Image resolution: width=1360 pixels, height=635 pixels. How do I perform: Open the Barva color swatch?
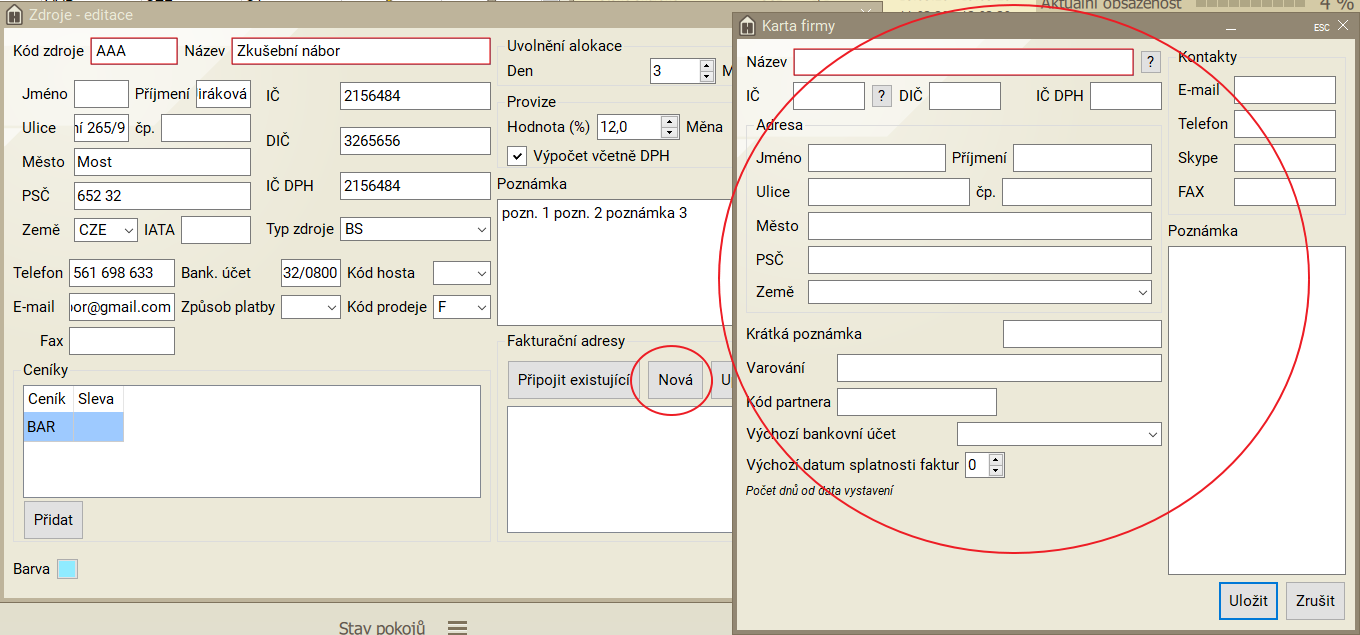pyautogui.click(x=67, y=569)
